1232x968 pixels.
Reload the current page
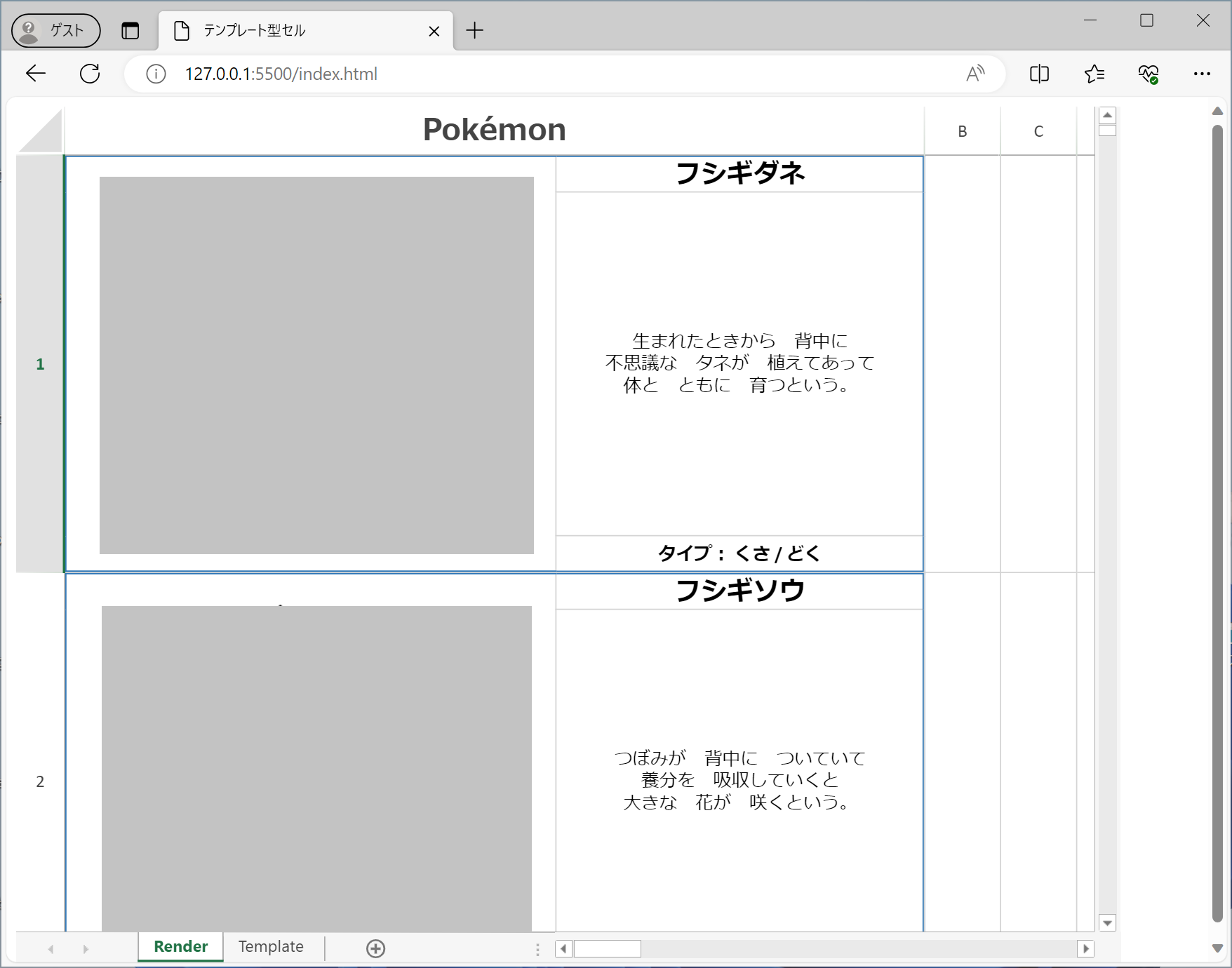[90, 74]
